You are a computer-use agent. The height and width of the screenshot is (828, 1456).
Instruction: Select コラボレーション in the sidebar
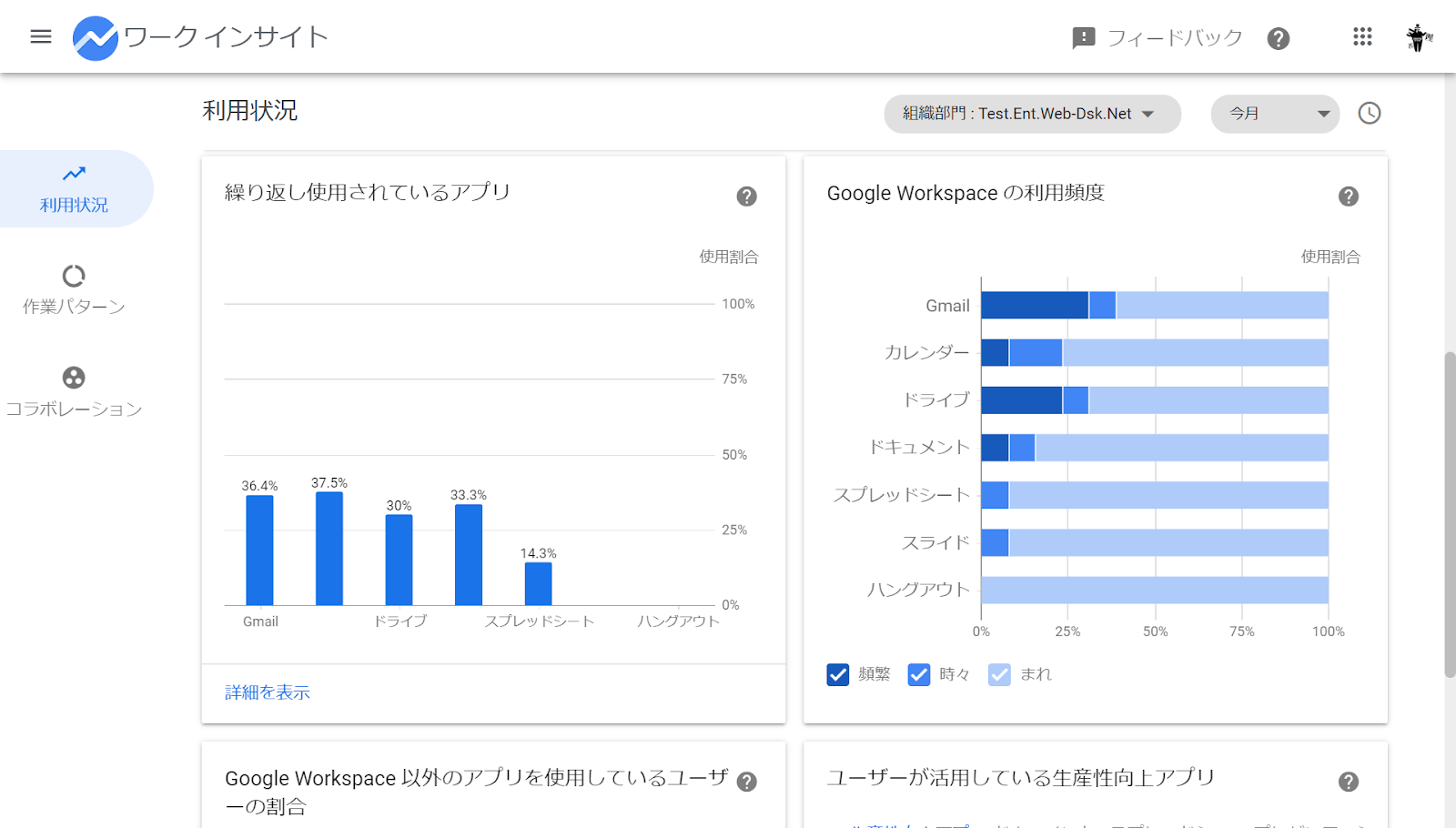click(74, 393)
